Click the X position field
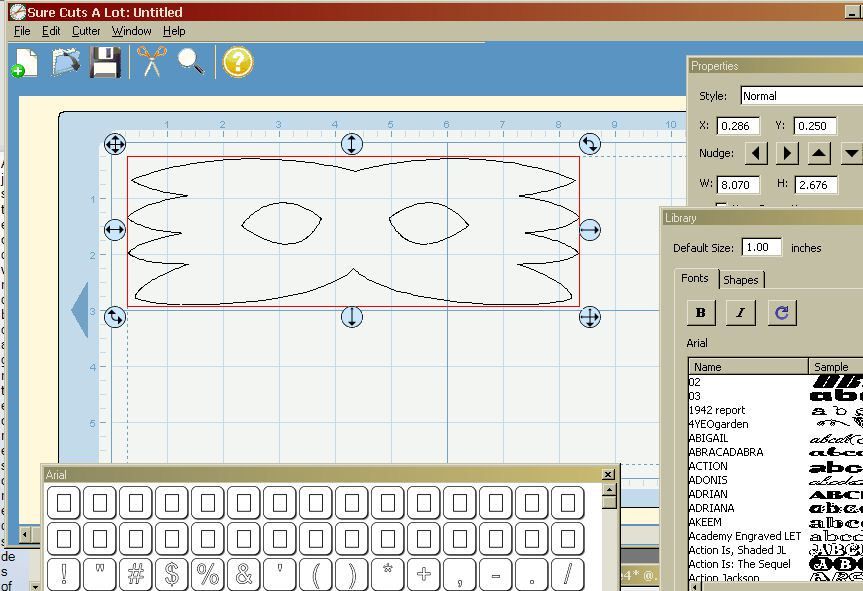 (x=738, y=126)
